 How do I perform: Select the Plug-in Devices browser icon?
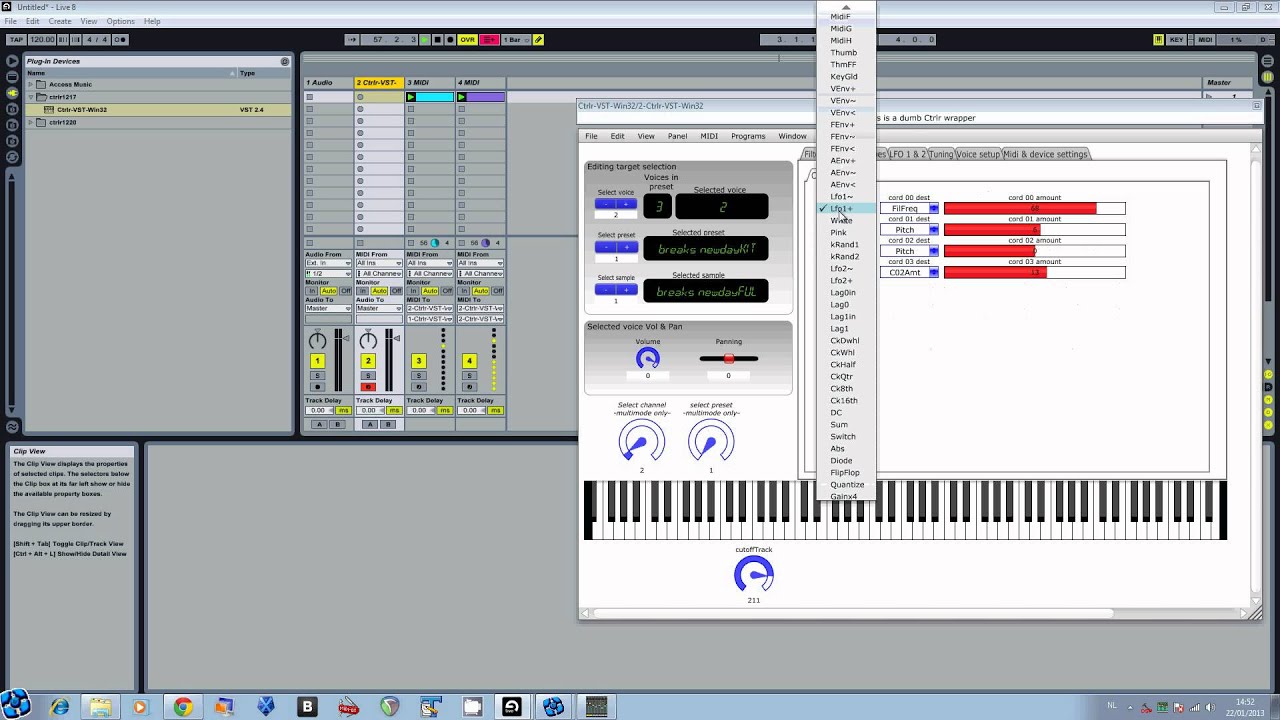pos(12,92)
